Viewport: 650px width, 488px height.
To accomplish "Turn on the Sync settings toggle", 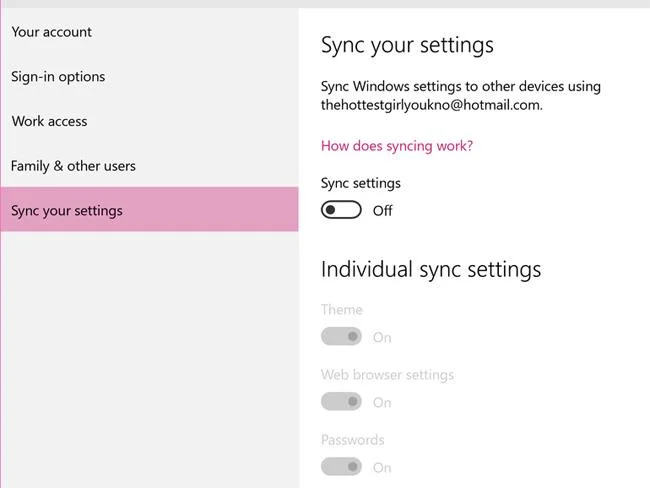I will pos(341,210).
